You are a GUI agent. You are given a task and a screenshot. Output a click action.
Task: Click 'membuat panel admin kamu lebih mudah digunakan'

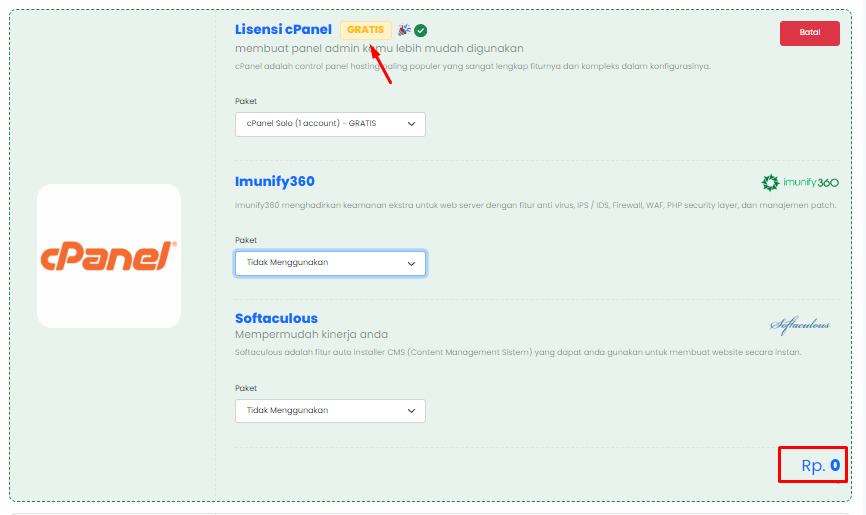pos(379,49)
